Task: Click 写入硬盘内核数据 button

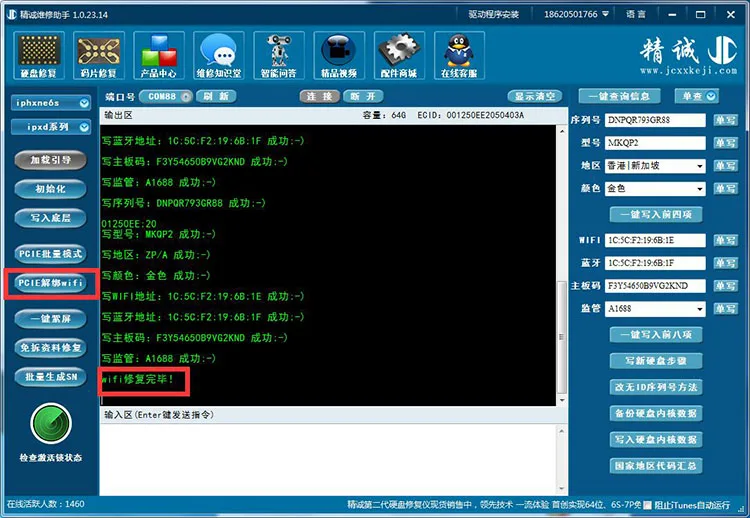Action: [x=656, y=440]
